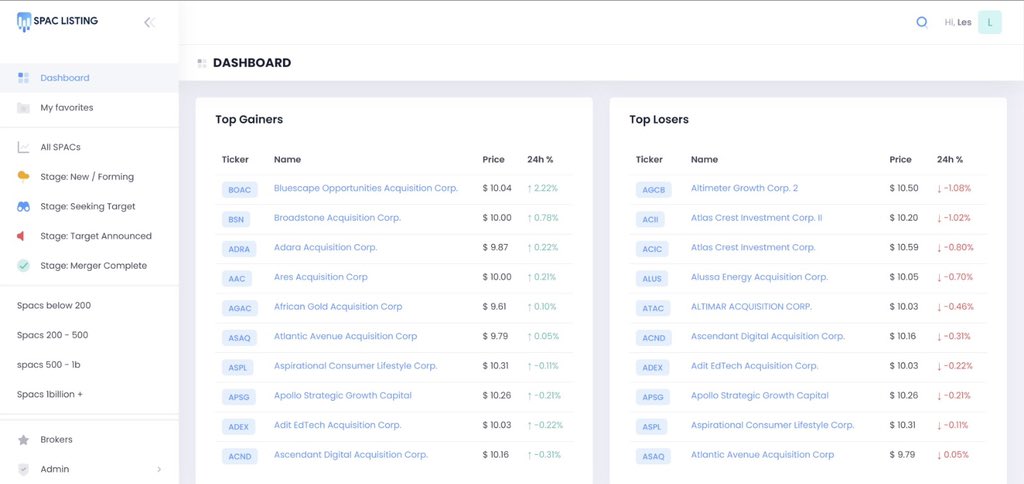
Task: Click the $ 10.59 price for ACIC
Action: 904,248
